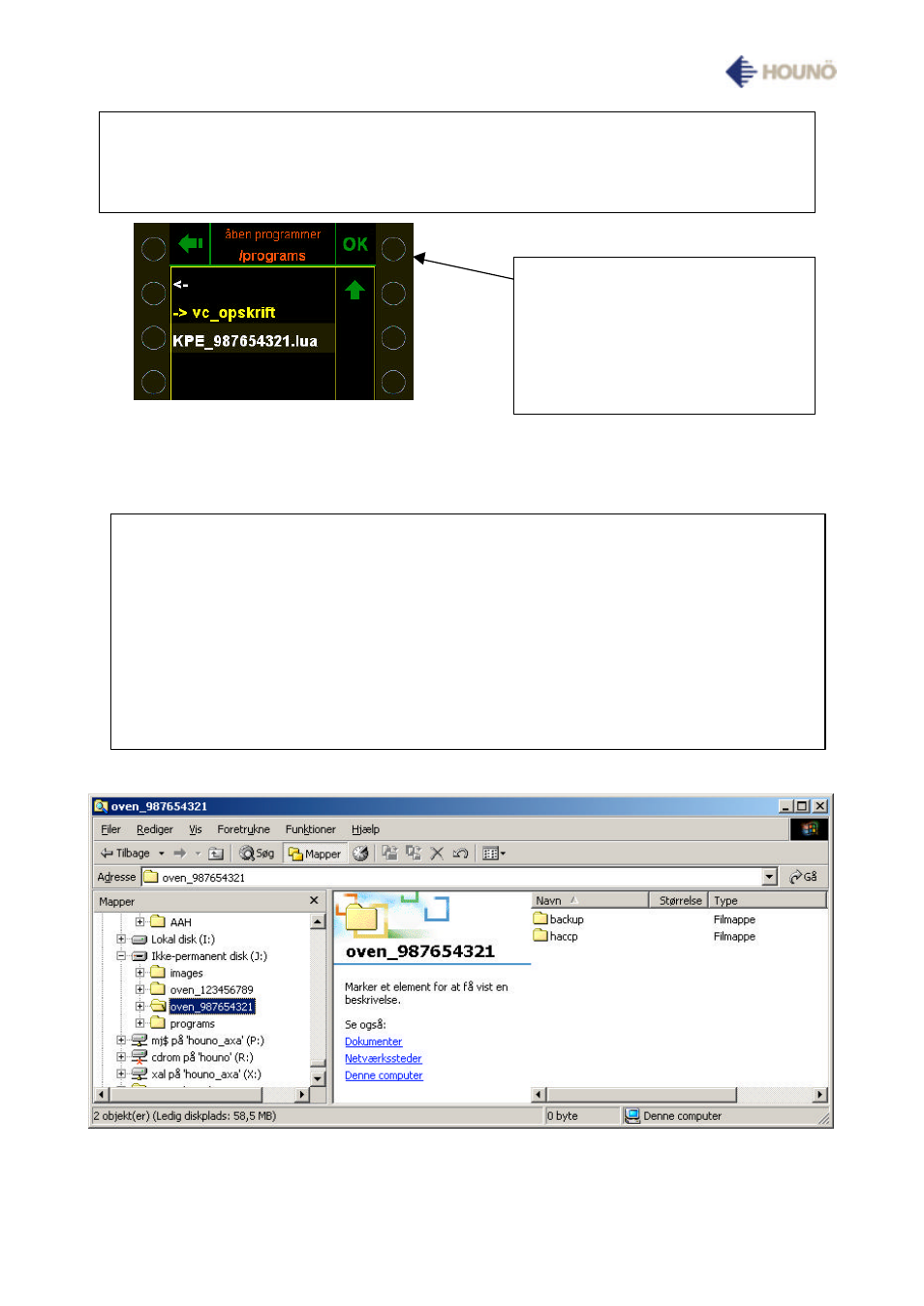Expand the oven_123456789 folder node
The height and width of the screenshot is (1306, 924).
[x=139, y=989]
